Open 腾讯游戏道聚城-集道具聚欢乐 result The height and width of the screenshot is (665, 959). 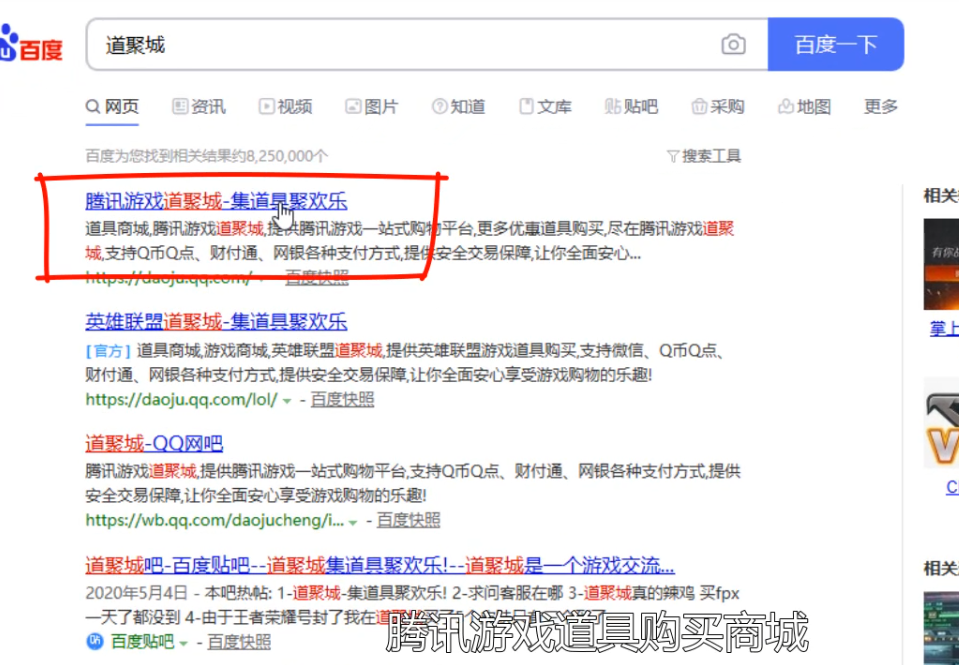point(216,201)
